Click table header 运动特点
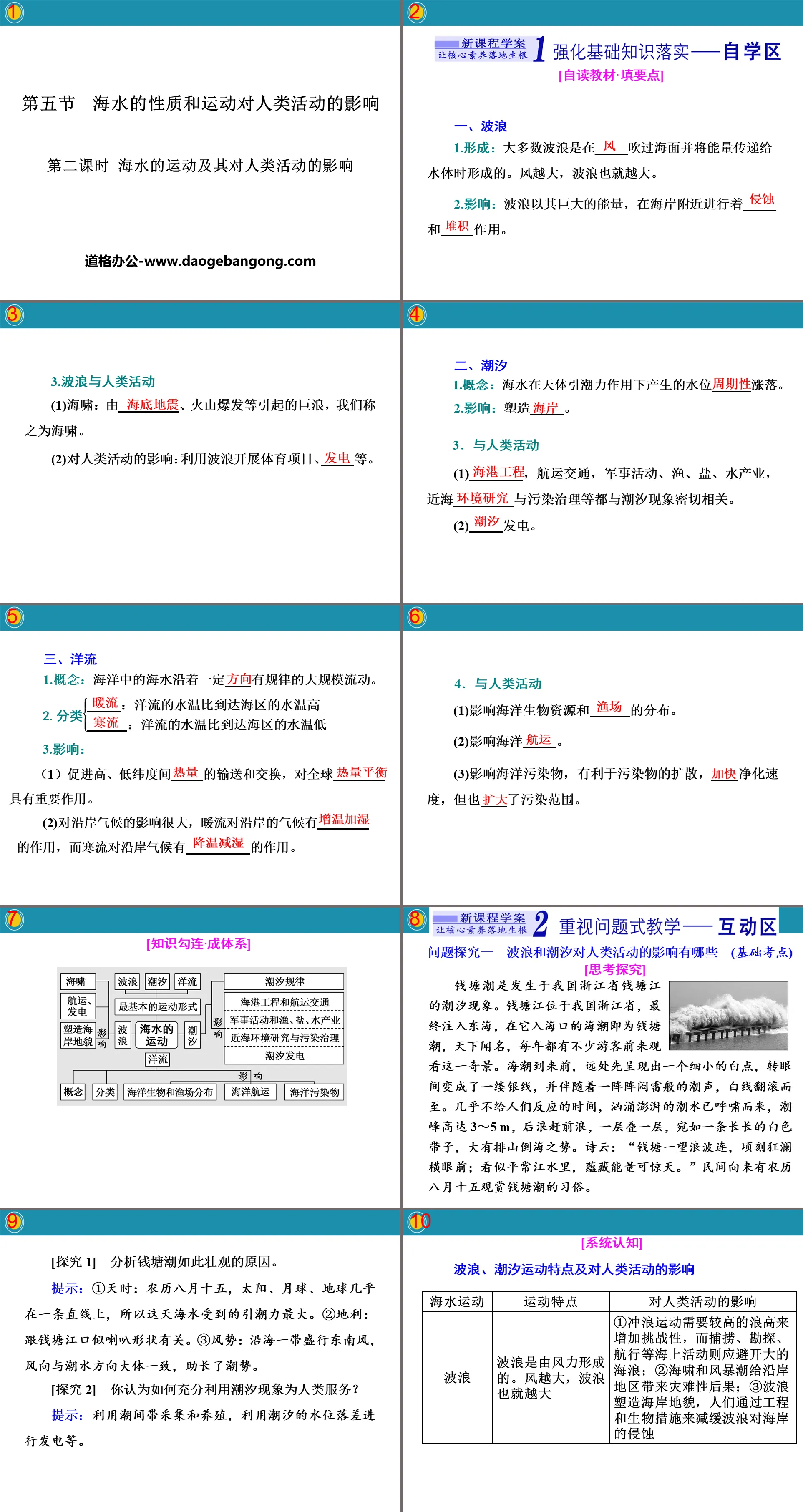The width and height of the screenshot is (803, 1512). (551, 1301)
